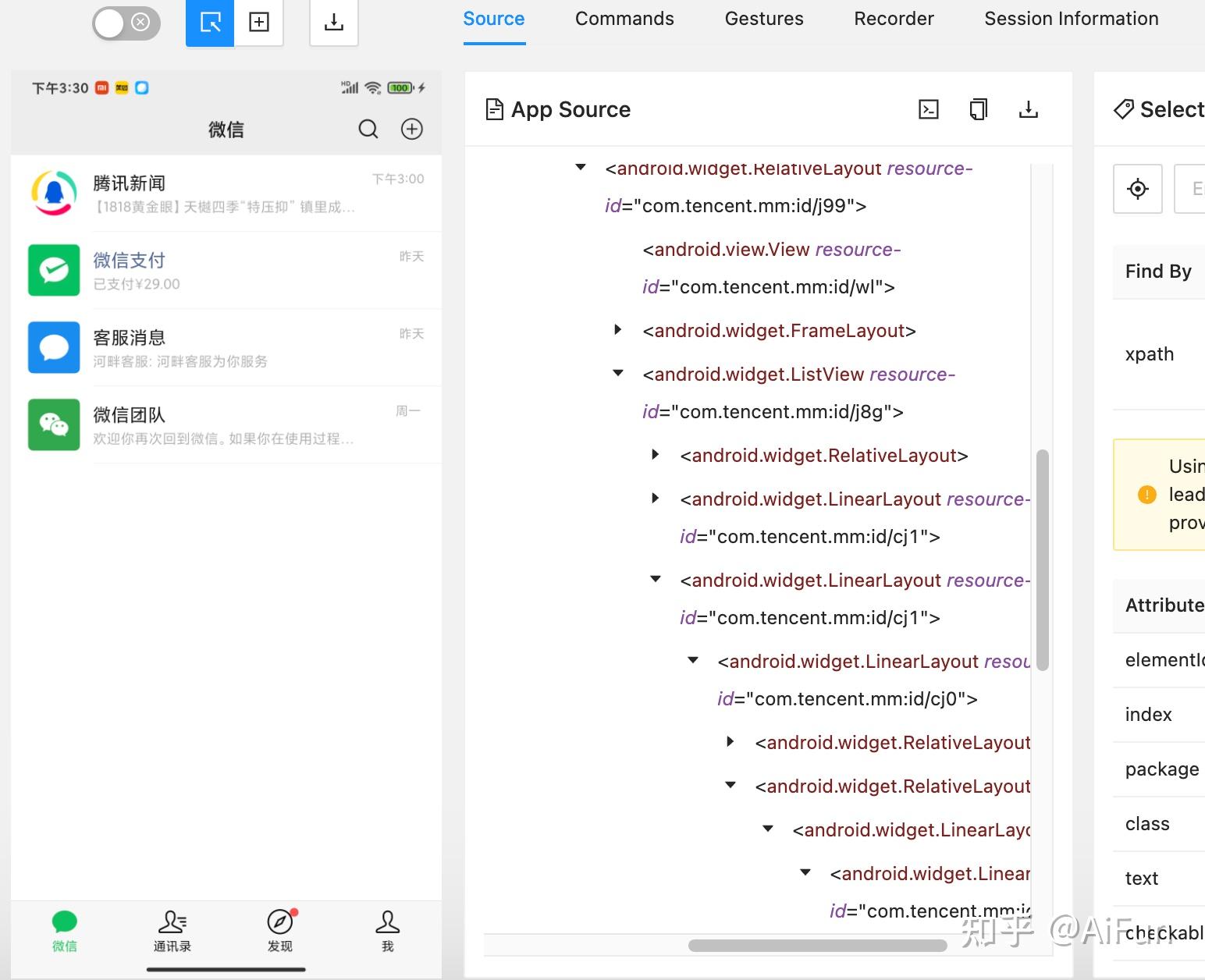This screenshot has width=1205, height=980.
Task: Download the App Source to a file
Action: click(x=1028, y=109)
